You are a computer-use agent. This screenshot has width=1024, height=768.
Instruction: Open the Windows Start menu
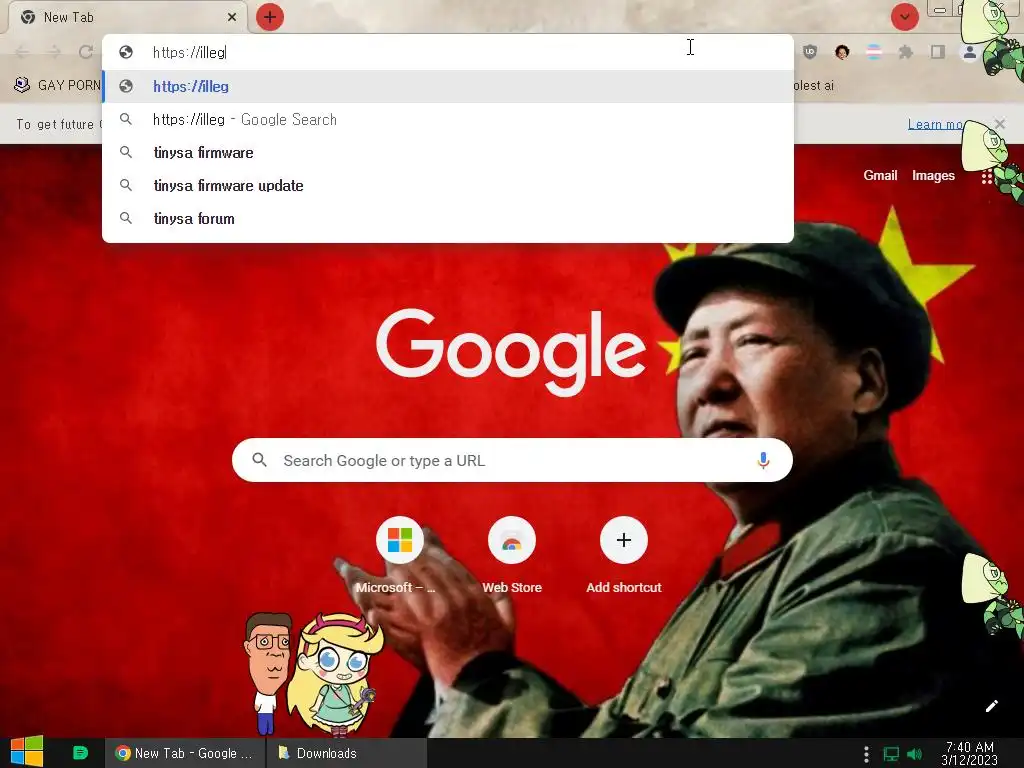[27, 752]
